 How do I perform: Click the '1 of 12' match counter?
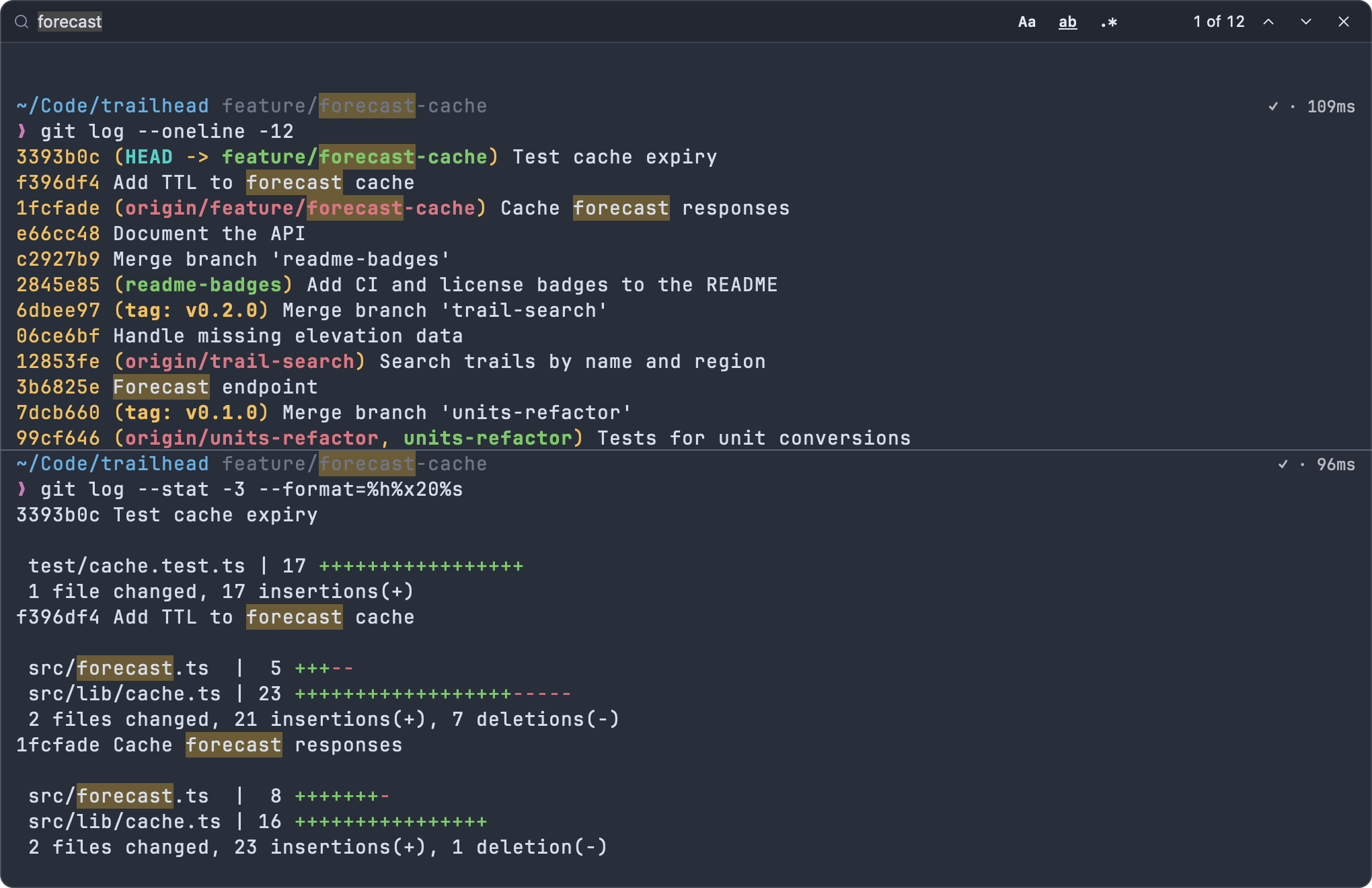click(1219, 22)
